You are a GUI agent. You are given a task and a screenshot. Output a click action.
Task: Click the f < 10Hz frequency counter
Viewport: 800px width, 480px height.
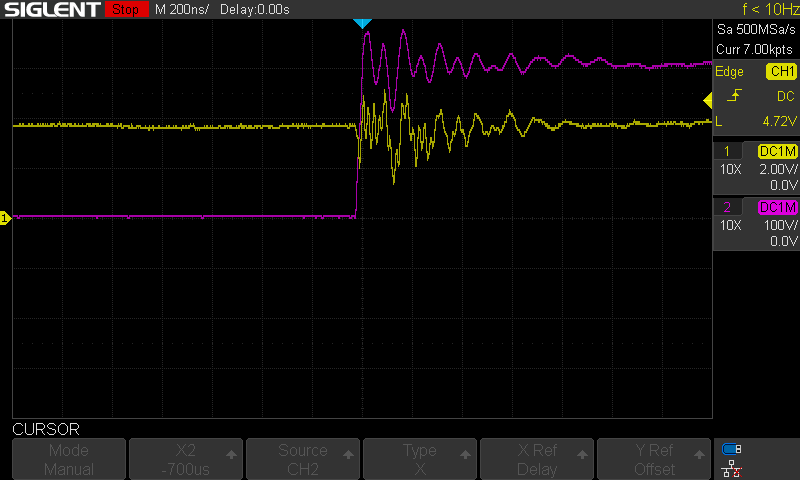770,9
